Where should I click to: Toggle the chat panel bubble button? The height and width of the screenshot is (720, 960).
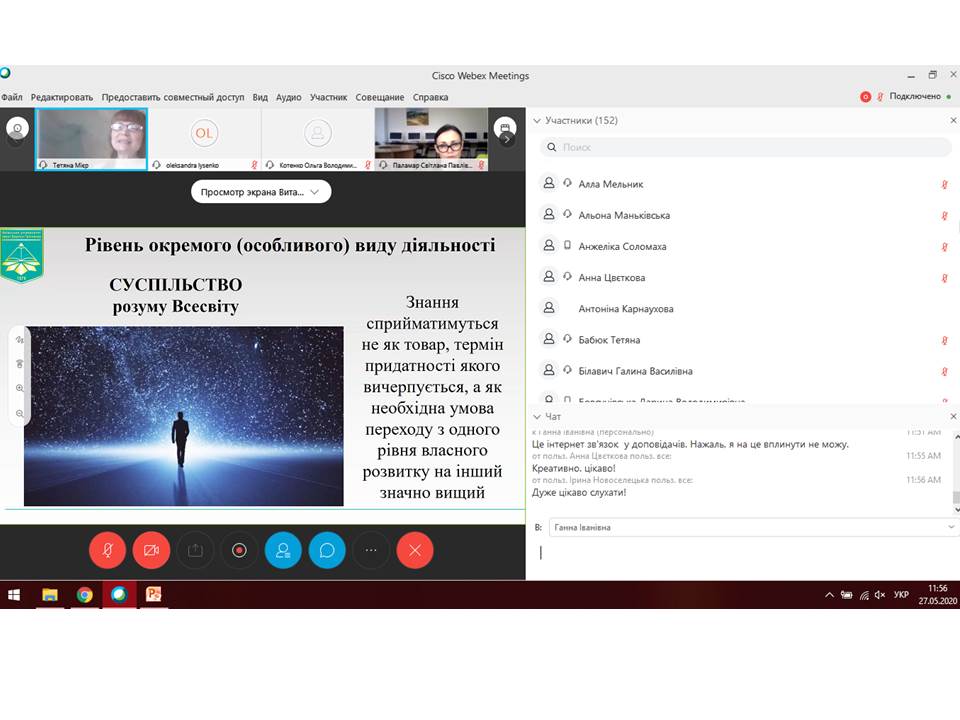point(327,550)
